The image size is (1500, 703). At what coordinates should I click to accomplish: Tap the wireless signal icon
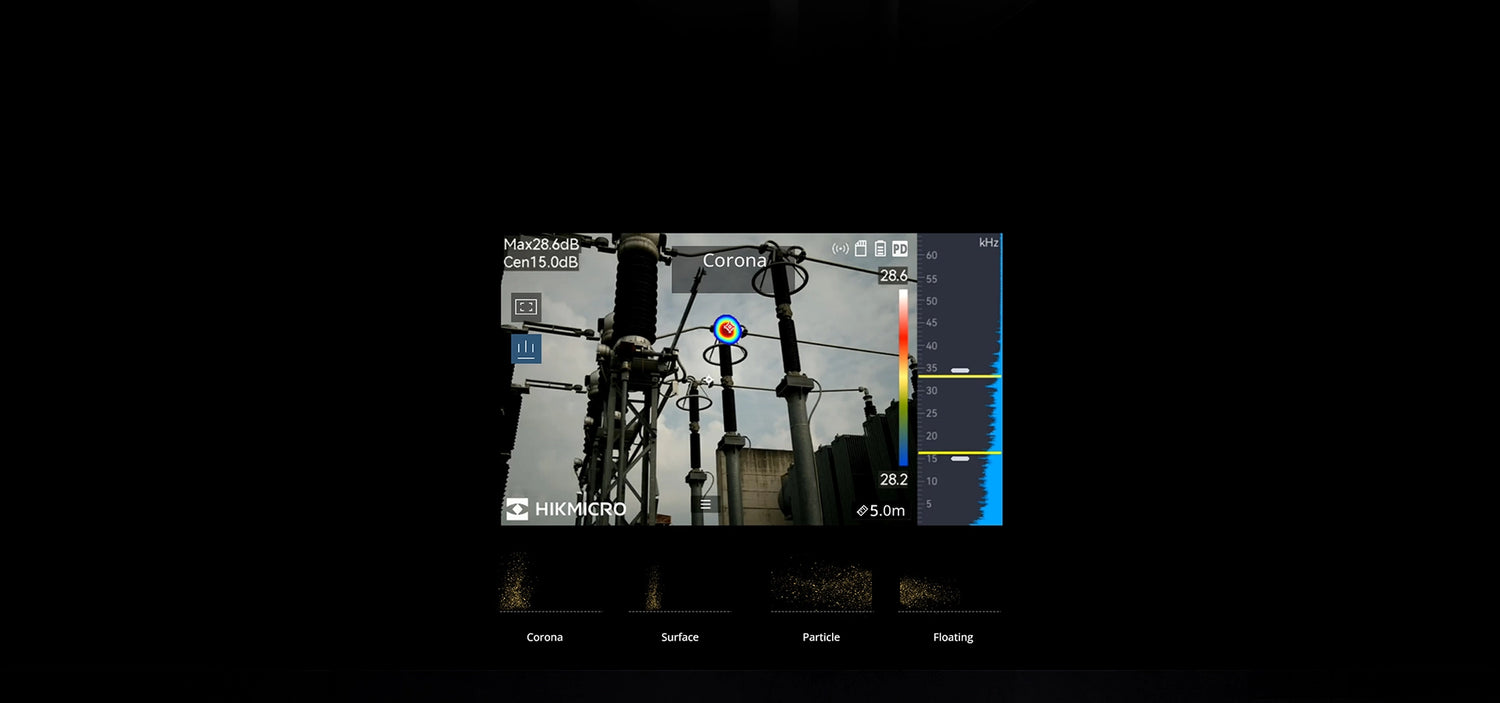(x=840, y=249)
